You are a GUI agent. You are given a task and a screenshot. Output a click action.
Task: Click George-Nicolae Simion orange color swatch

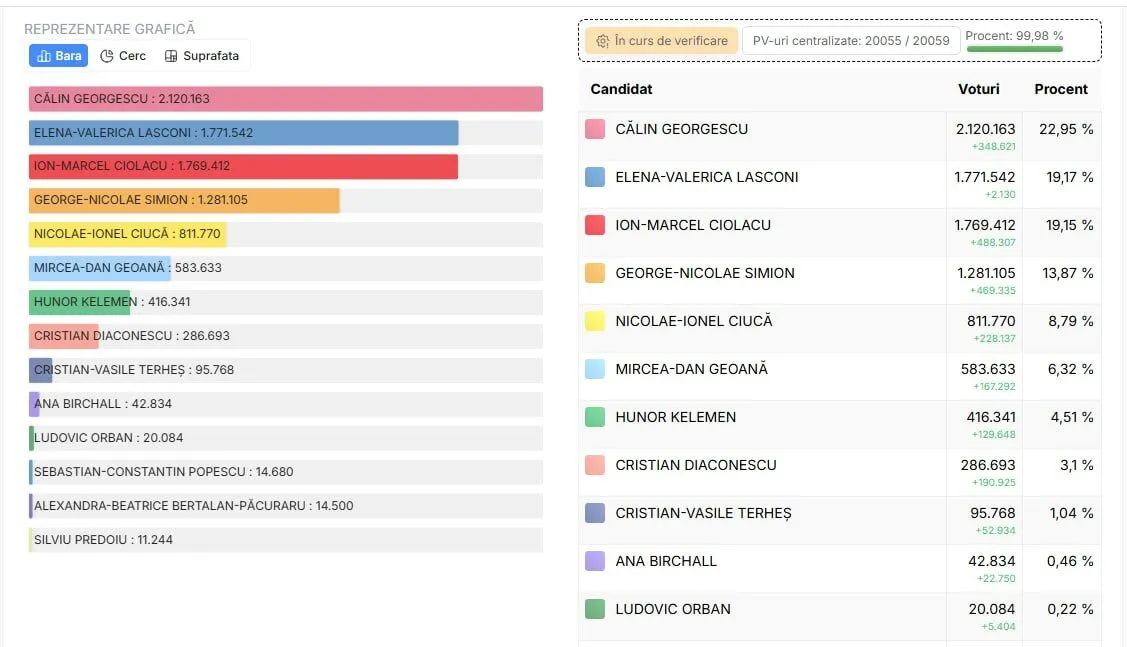coord(595,273)
